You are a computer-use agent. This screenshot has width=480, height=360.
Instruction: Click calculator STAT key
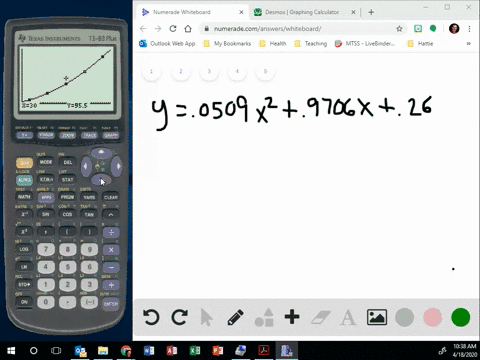(x=68, y=180)
